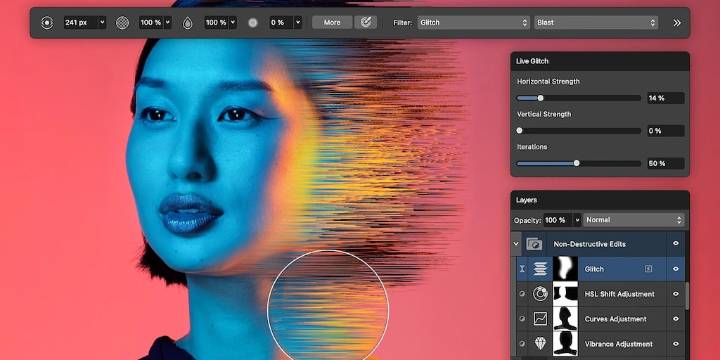
Task: Click the Live Glitch panel title
Action: (532, 61)
